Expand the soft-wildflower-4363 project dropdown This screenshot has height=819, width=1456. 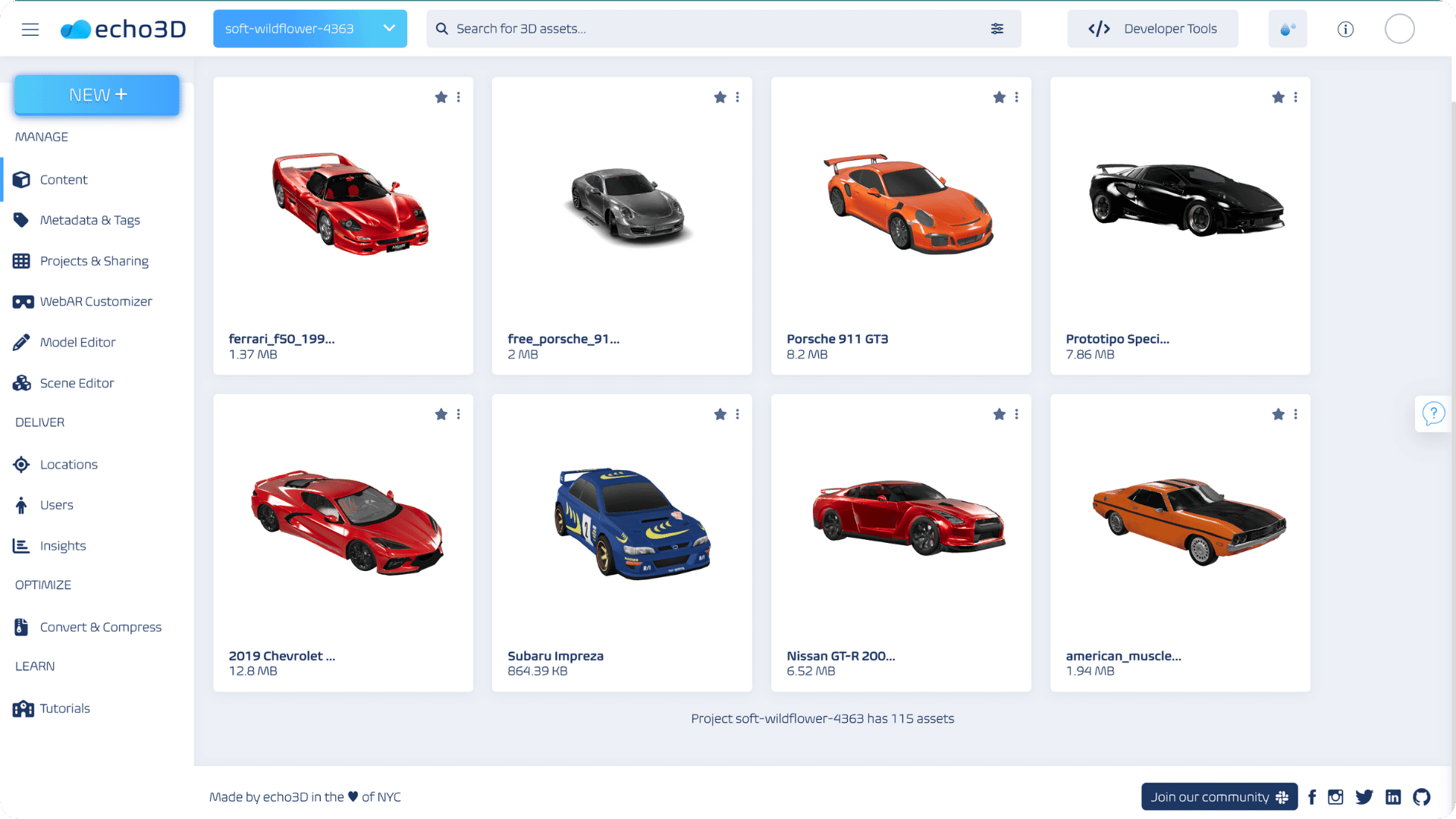pyautogui.click(x=309, y=29)
